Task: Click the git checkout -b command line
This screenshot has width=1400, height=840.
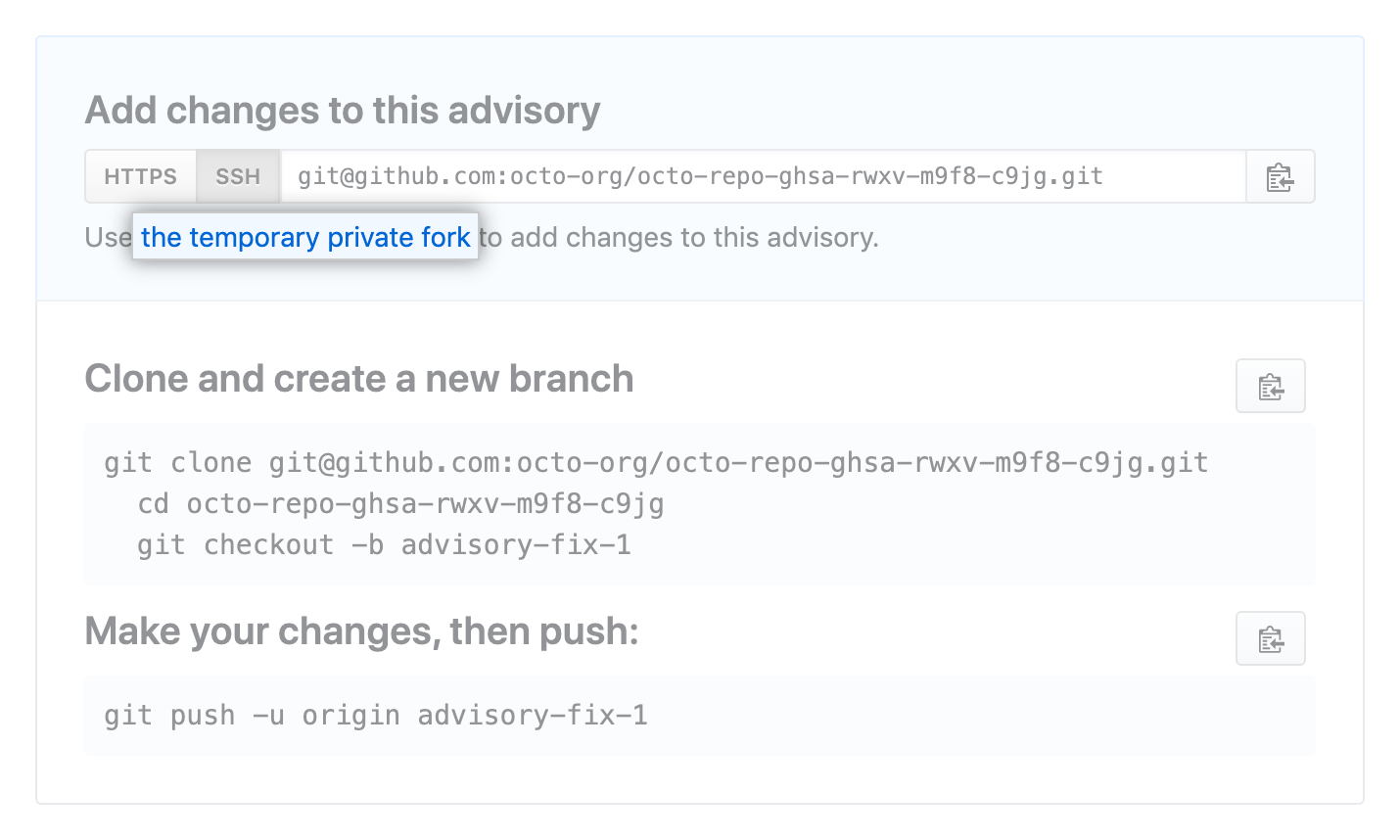Action: [x=384, y=545]
